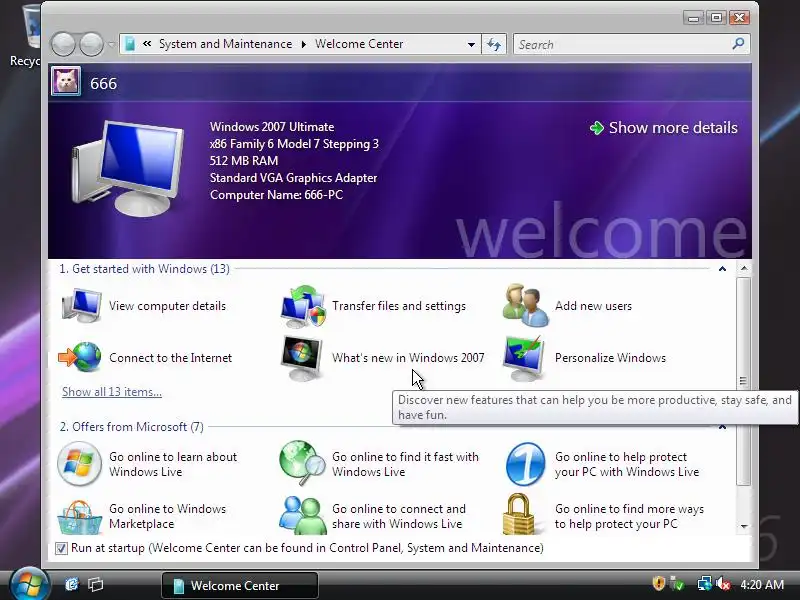The image size is (800, 600).
Task: Click the large computer monitor image
Action: tap(128, 168)
